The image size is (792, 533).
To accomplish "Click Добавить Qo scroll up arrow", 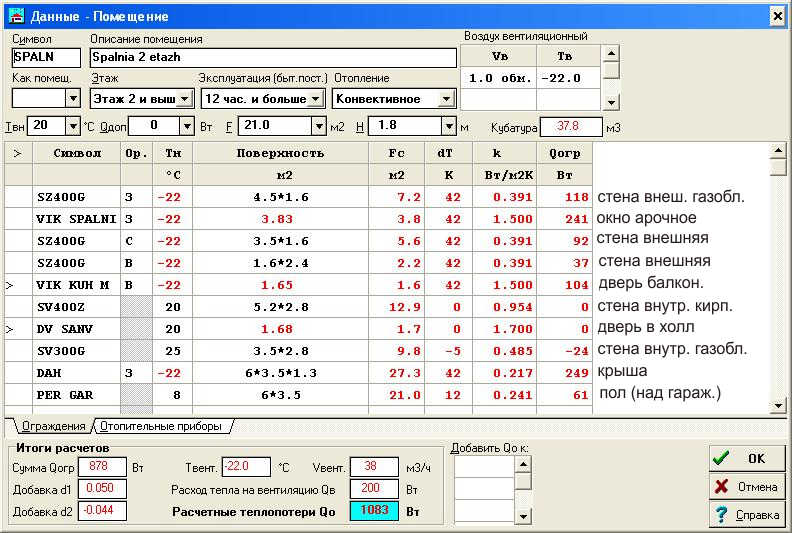I will click(523, 464).
